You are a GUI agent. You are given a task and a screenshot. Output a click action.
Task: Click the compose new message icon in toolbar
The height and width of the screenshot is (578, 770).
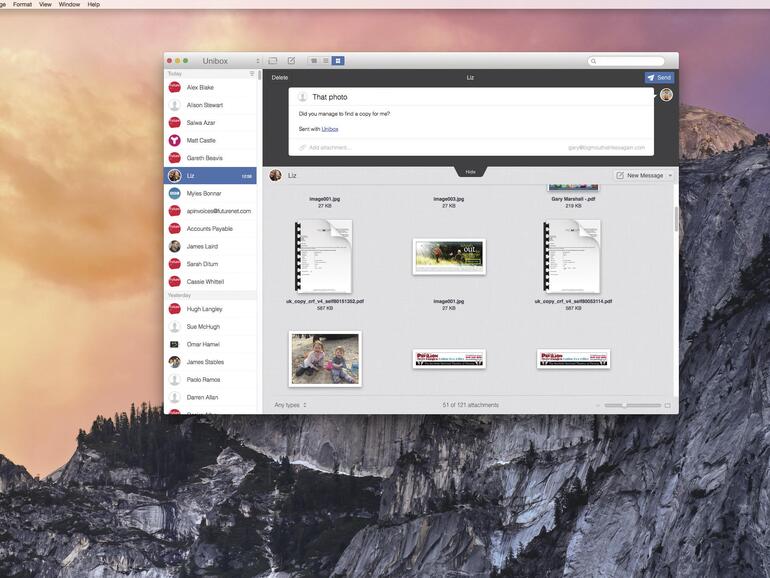click(291, 61)
